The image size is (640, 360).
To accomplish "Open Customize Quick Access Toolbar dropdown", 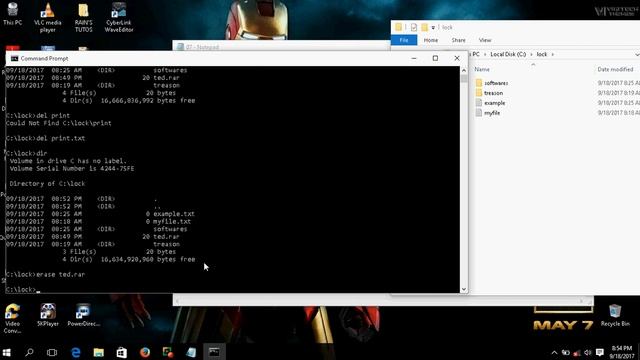I will [433, 28].
